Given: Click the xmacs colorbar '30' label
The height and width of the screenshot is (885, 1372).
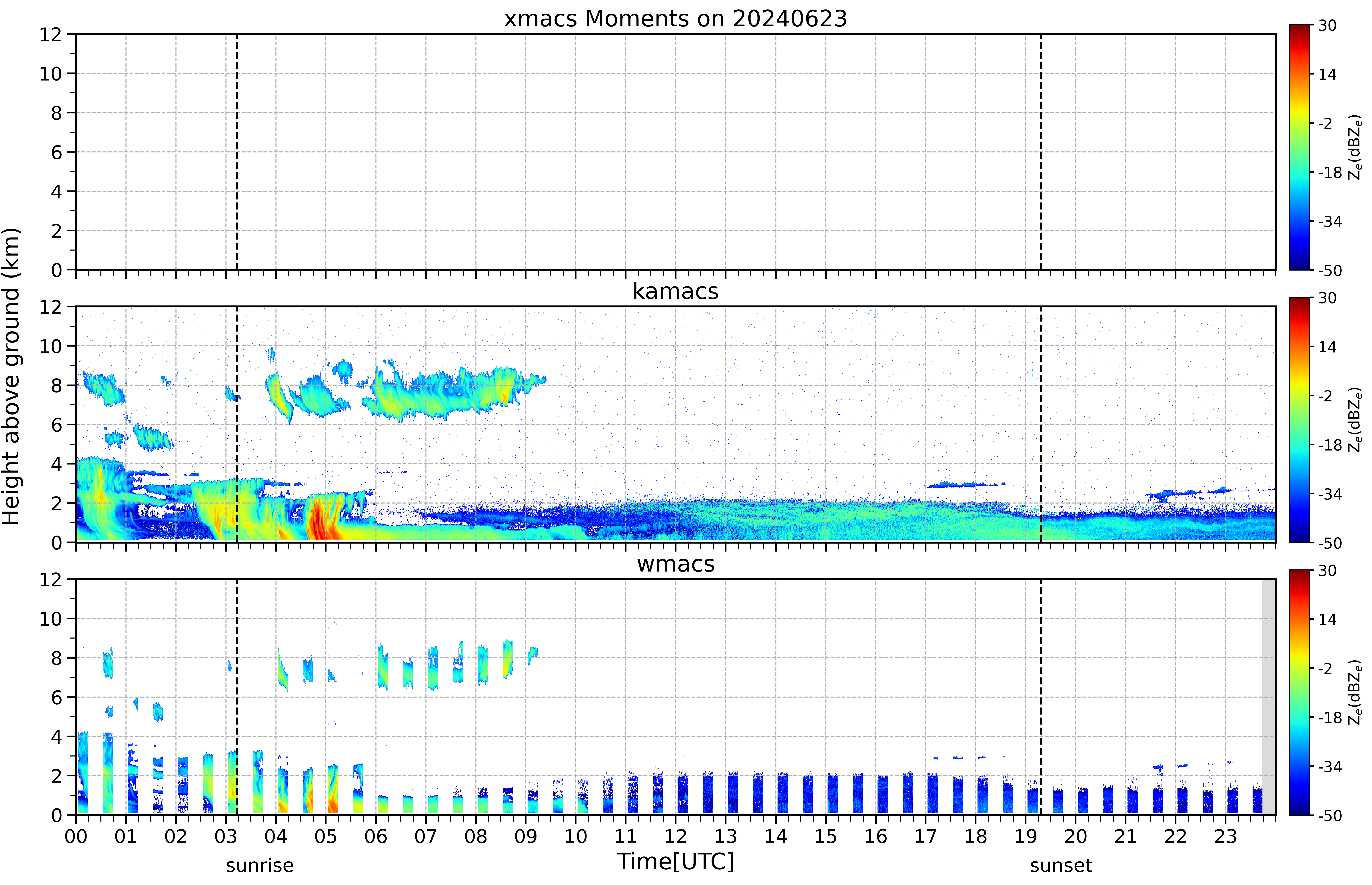Looking at the screenshot, I should point(1327,25).
